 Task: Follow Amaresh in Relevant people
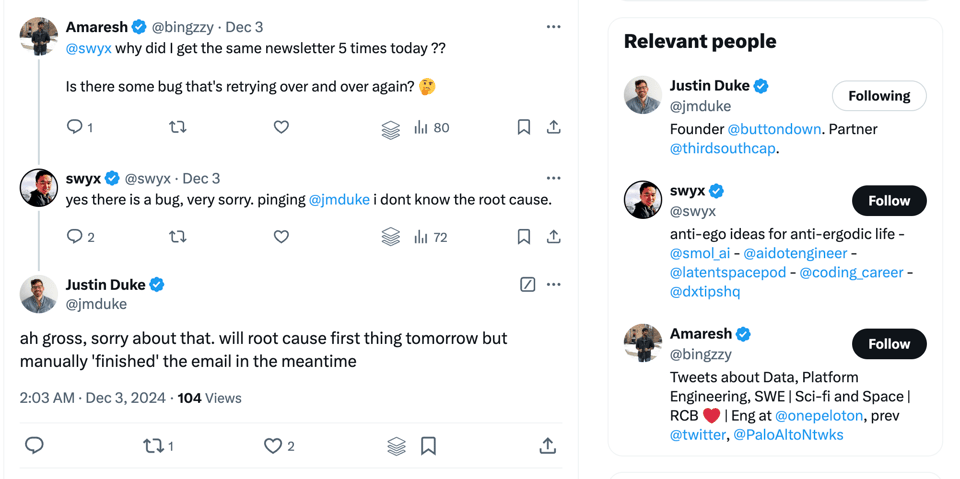click(x=888, y=344)
